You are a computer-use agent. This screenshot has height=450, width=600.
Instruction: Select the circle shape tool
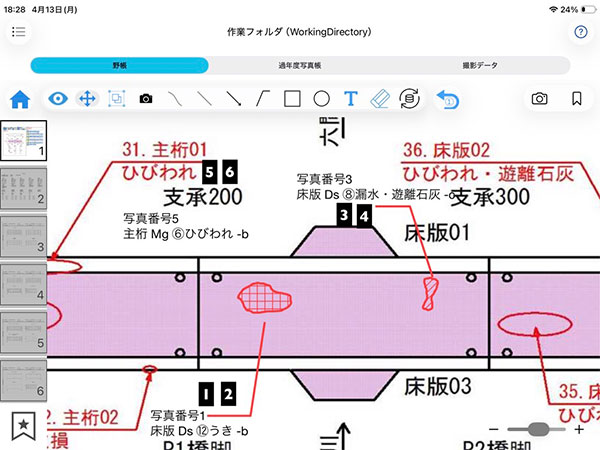pyautogui.click(x=321, y=99)
